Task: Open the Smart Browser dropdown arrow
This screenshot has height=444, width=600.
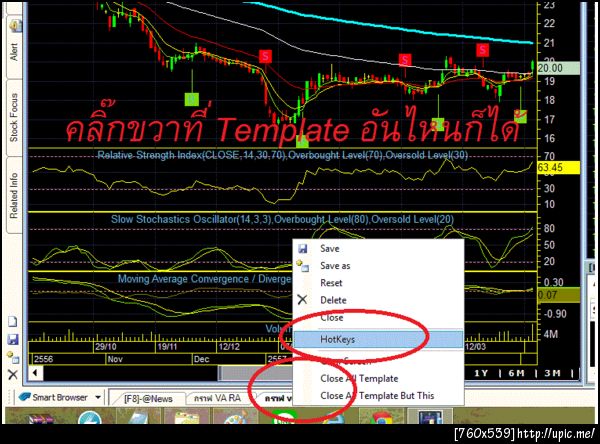Action: coord(98,397)
